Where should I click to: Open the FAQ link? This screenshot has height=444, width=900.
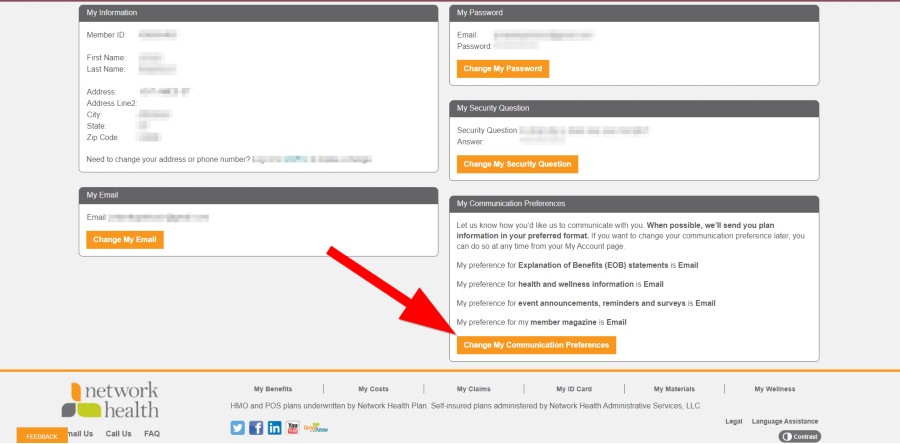click(x=152, y=434)
